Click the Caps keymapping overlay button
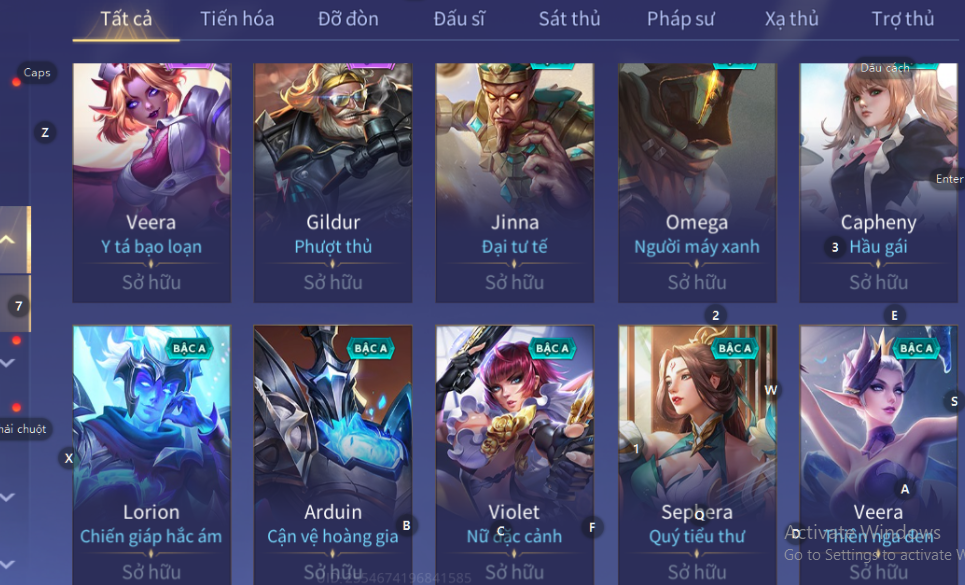Image resolution: width=965 pixels, height=585 pixels. (37, 73)
